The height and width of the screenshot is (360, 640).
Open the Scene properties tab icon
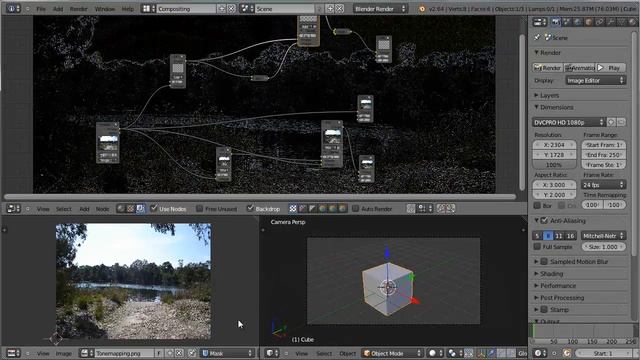[x=567, y=22]
